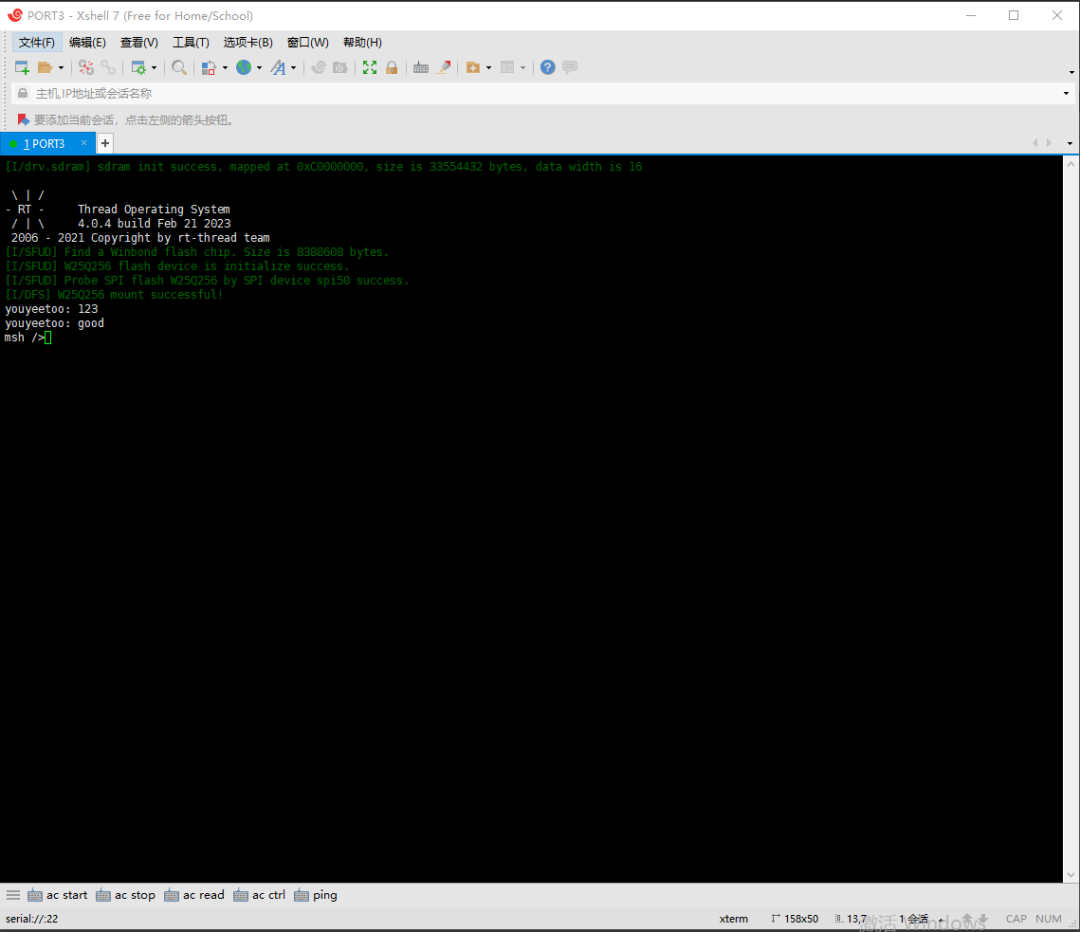Click the color scheme icon

coord(209,68)
